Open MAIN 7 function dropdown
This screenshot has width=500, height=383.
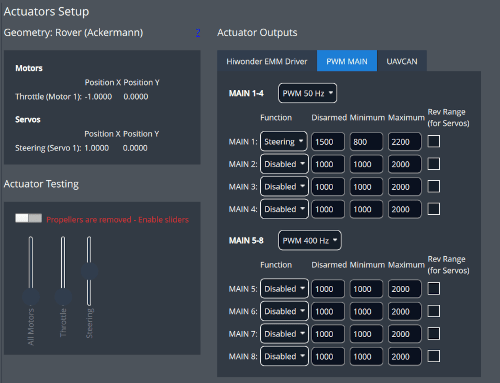284,334
